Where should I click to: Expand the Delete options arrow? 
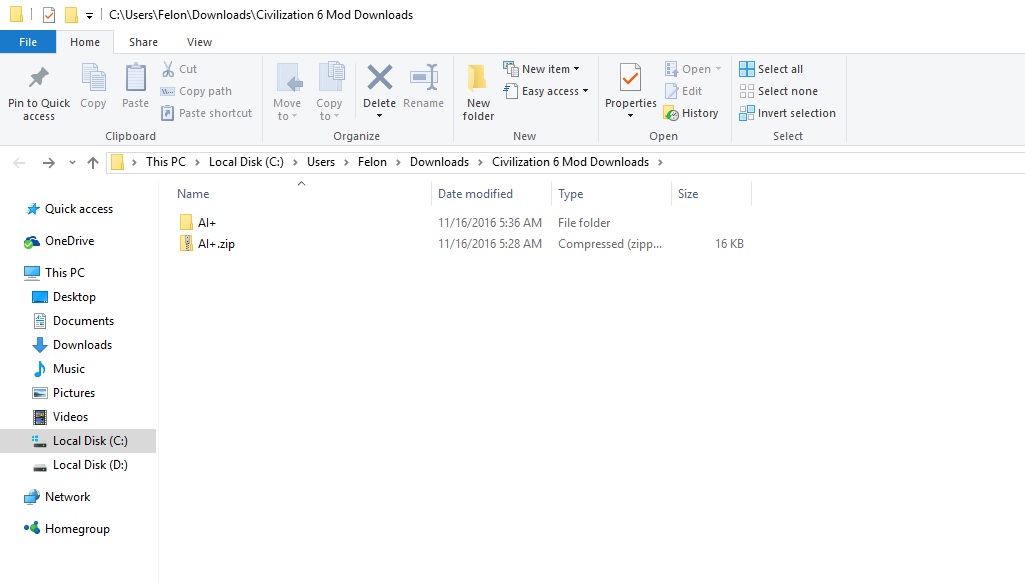tap(379, 116)
